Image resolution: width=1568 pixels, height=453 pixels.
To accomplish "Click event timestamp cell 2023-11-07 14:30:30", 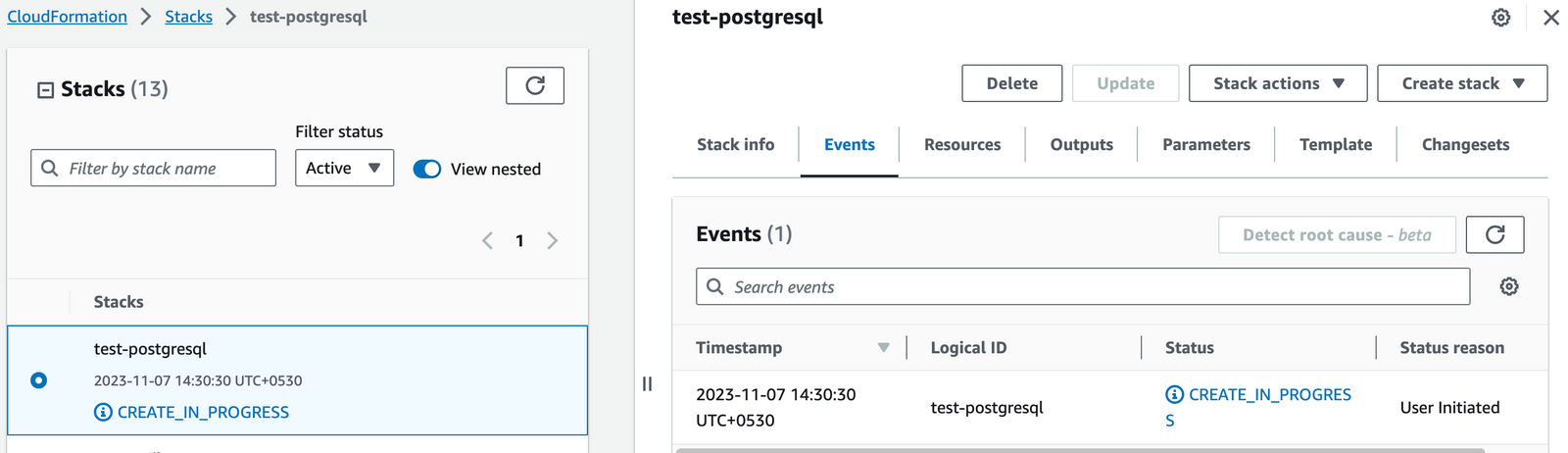I will click(775, 407).
